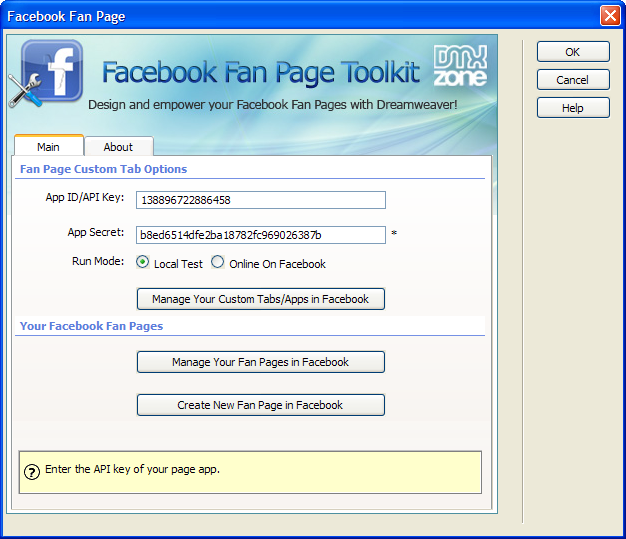Click the 'App ID/API Key:' label

pyautogui.click(x=85, y=197)
